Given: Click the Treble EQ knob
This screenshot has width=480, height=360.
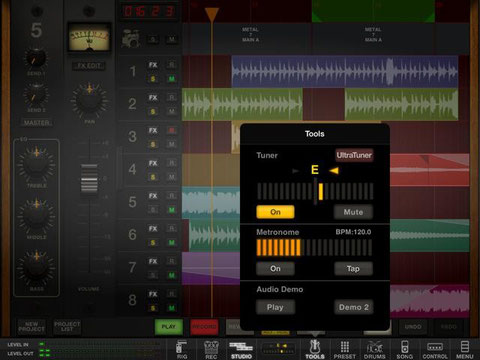Looking at the screenshot, I should (37, 164).
